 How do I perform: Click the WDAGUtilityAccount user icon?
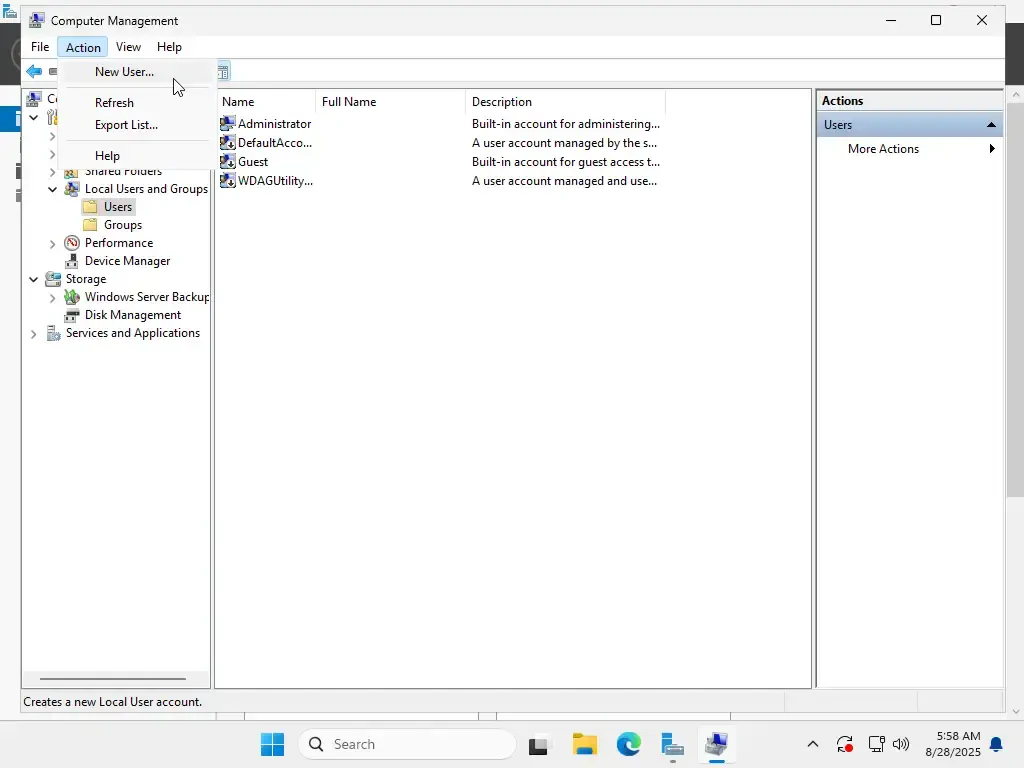point(227,180)
